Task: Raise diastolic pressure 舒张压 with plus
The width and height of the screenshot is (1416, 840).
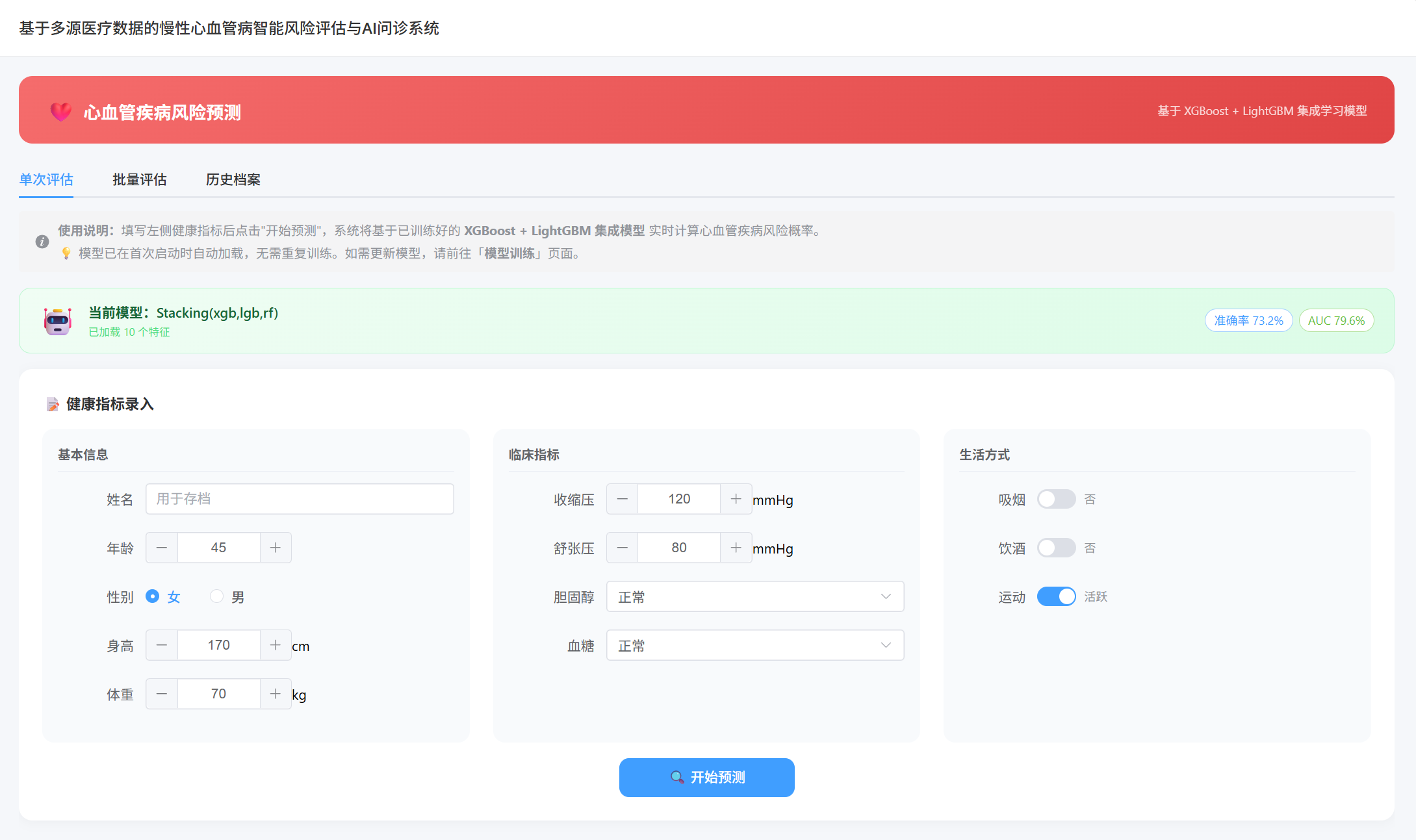Action: click(736, 548)
